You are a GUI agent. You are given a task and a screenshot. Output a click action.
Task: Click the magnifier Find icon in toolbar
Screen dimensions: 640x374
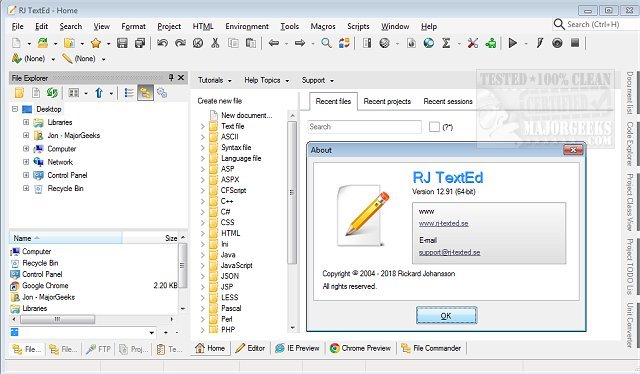[x=326, y=43]
